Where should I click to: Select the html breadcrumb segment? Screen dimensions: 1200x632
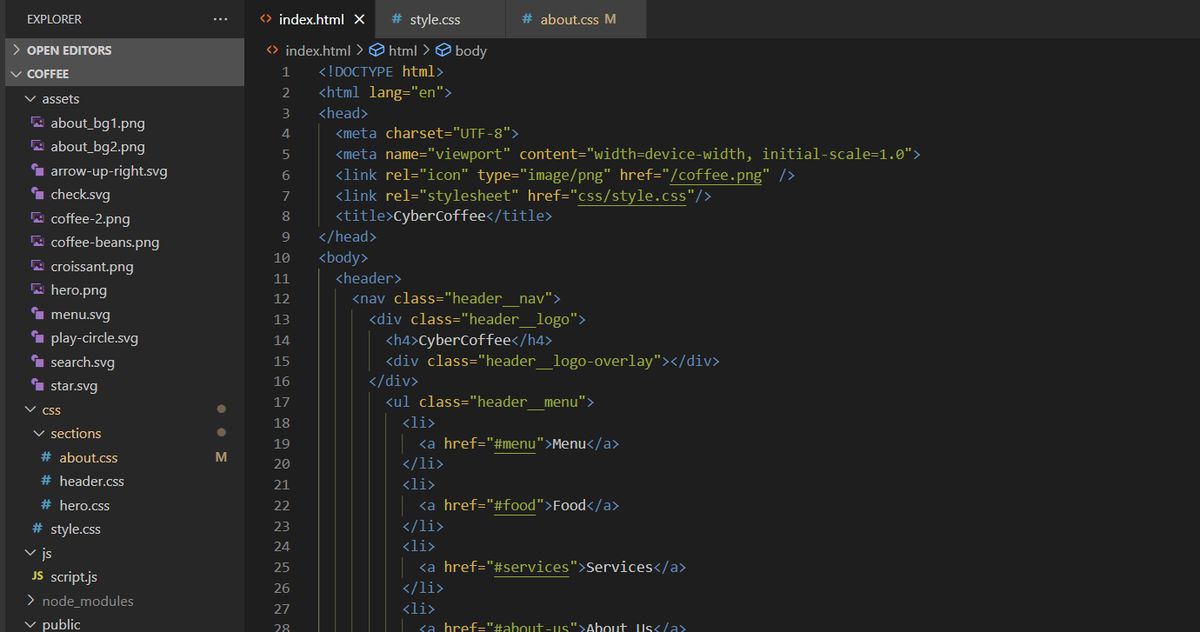(x=393, y=50)
